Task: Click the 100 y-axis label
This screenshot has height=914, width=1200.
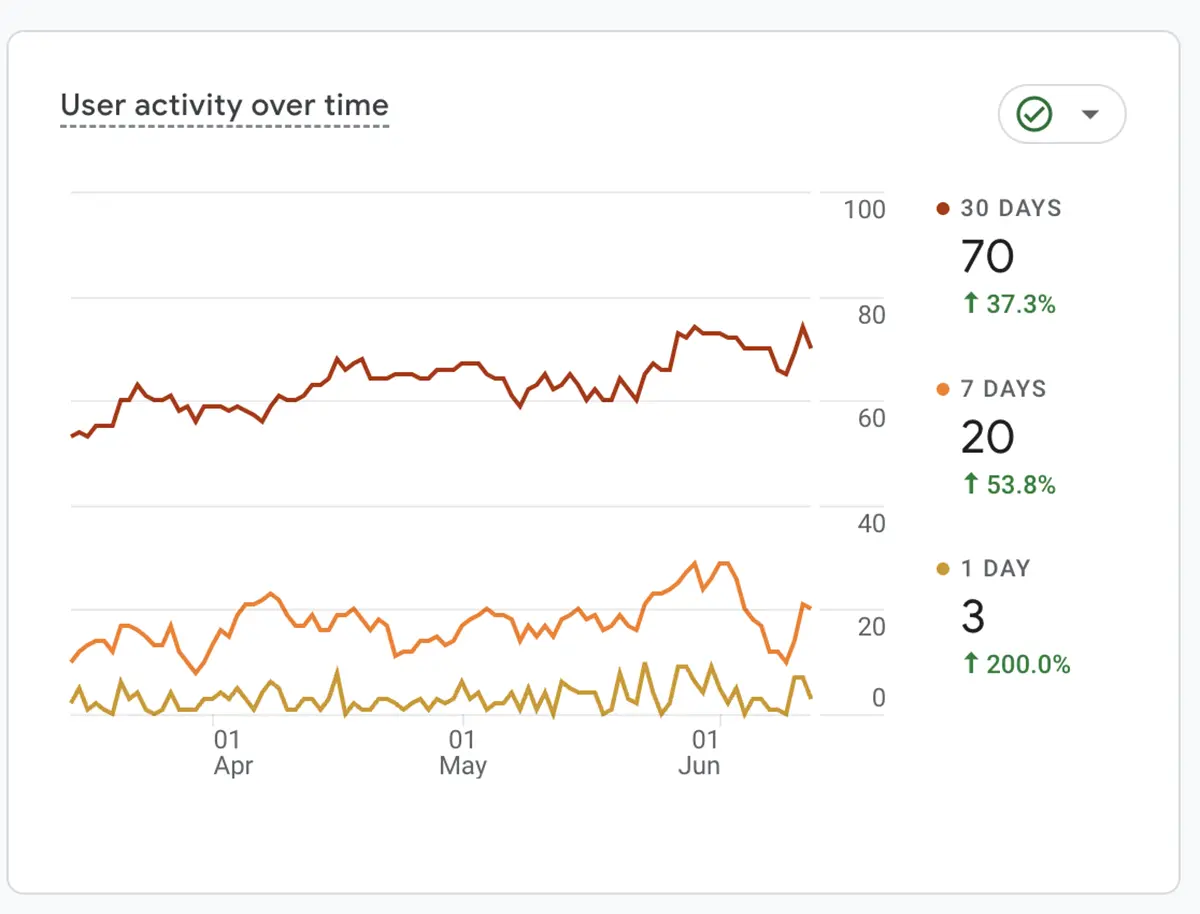Action: [864, 210]
